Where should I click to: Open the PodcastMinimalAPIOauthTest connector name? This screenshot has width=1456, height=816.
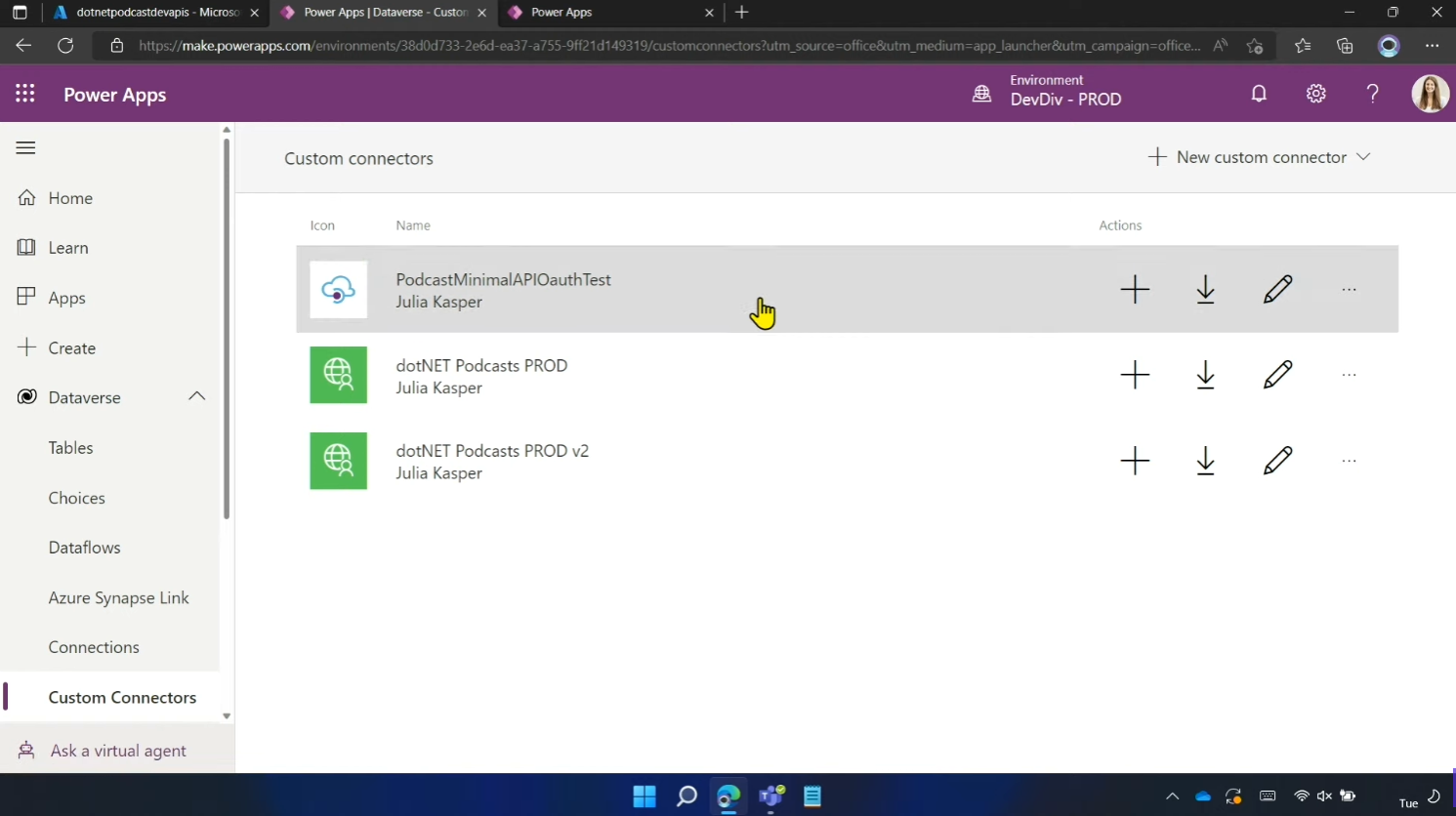point(503,279)
